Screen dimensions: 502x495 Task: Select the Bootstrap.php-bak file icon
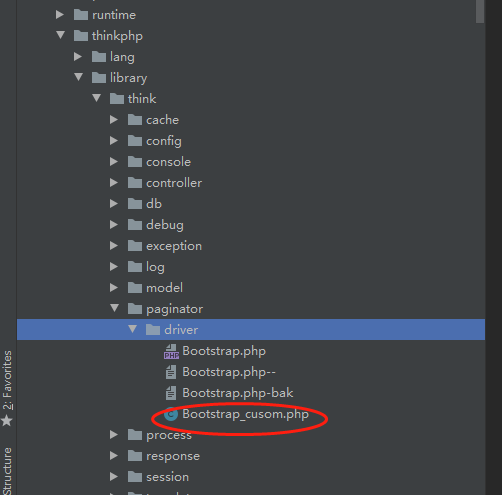click(x=171, y=393)
